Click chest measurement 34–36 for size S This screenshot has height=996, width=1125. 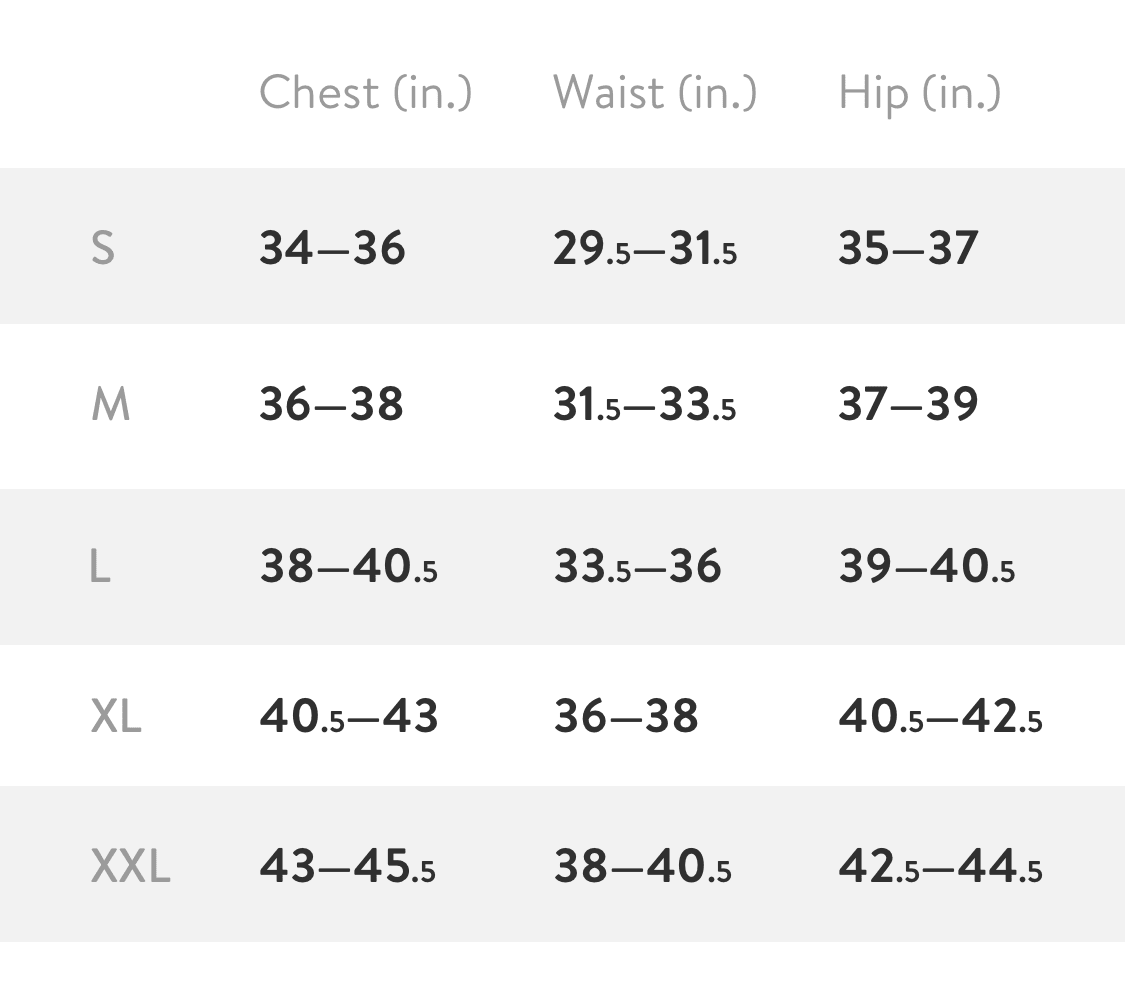[x=332, y=248]
